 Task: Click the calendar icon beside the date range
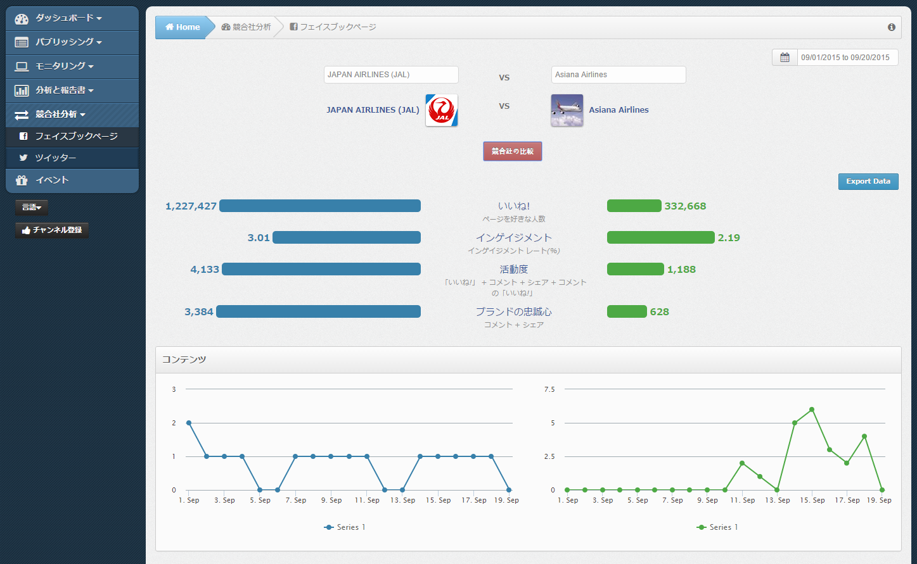[x=785, y=58]
